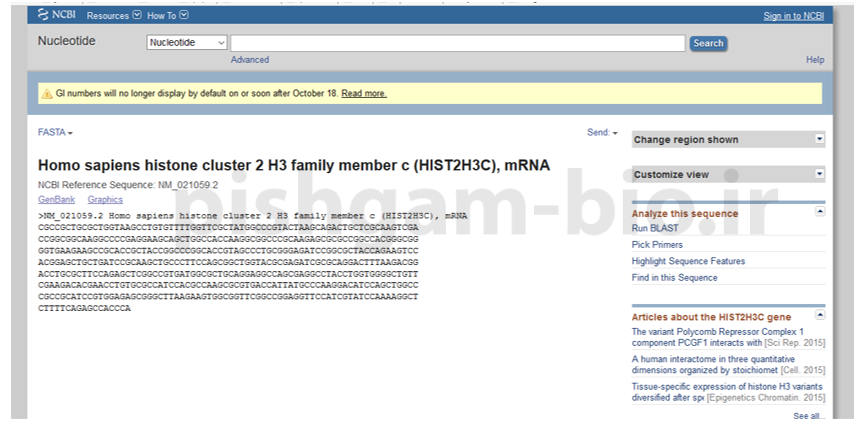Image resolution: width=860 pixels, height=423 pixels.
Task: Click the Pick Primers link
Action: pyautogui.click(x=655, y=244)
